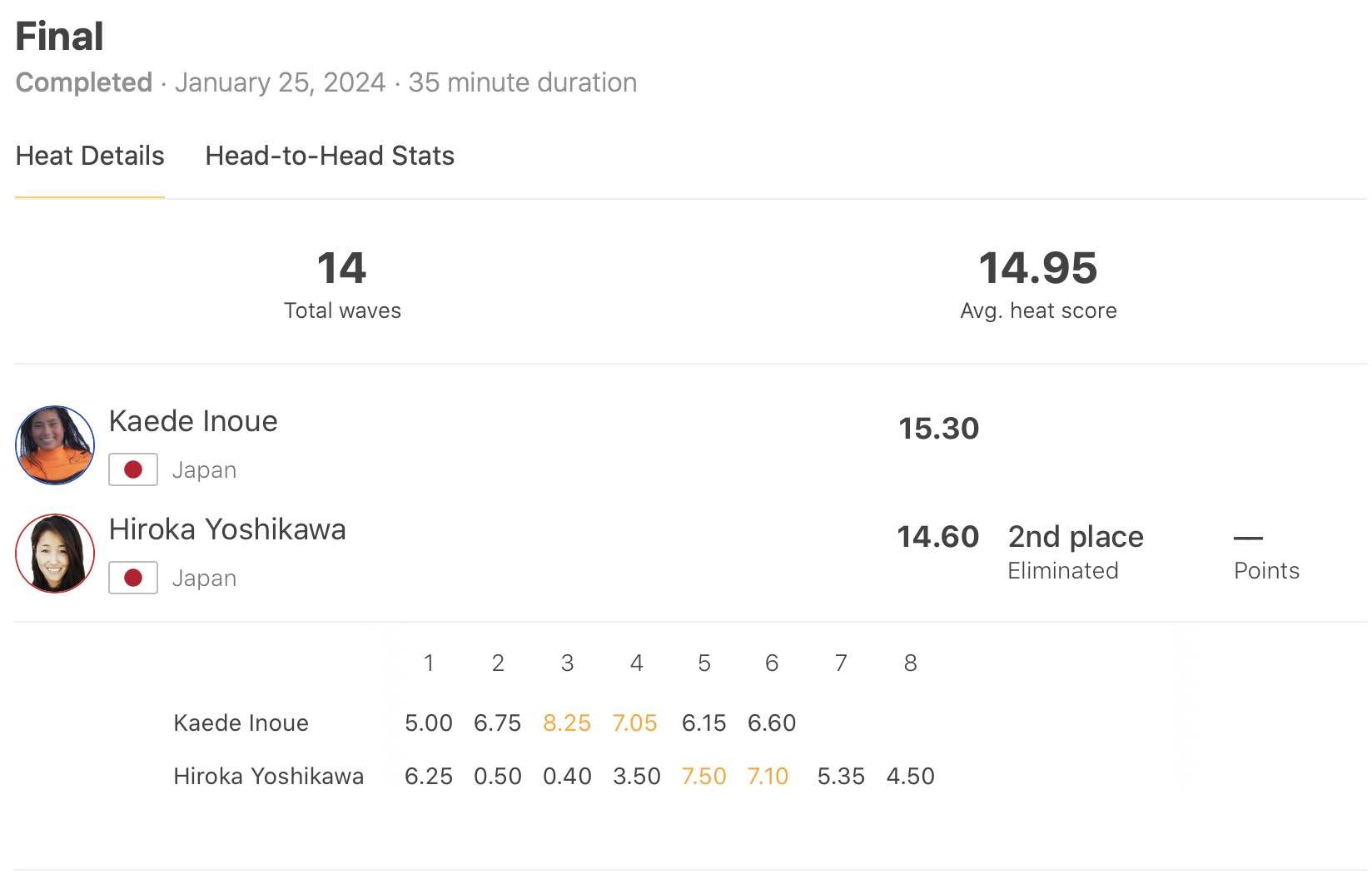1372x874 pixels.
Task: Open the Heat Details tab
Action: [x=90, y=156]
